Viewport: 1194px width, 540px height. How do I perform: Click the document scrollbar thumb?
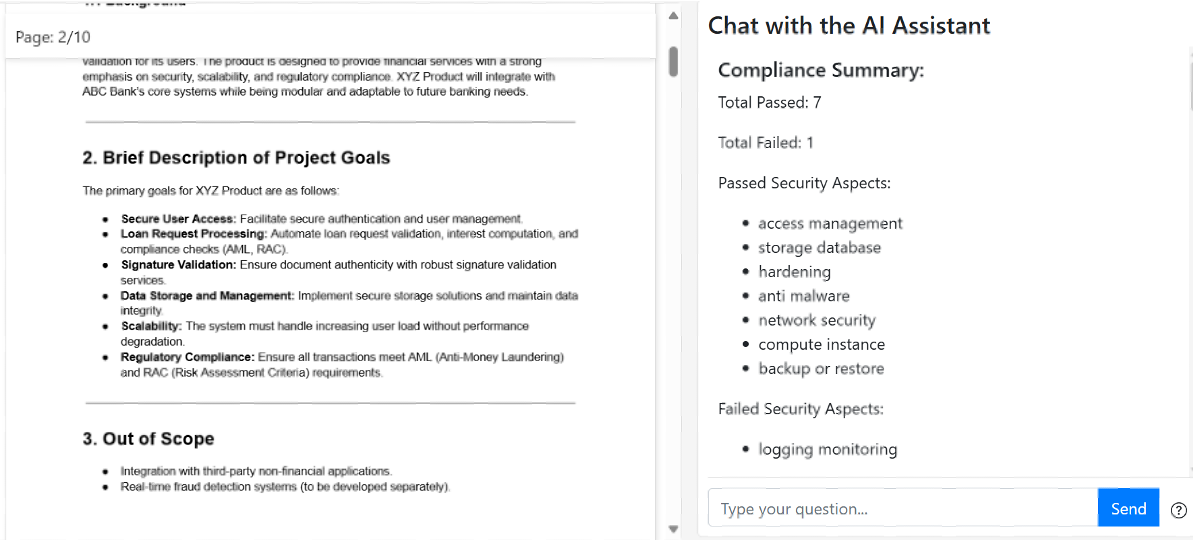click(x=673, y=61)
